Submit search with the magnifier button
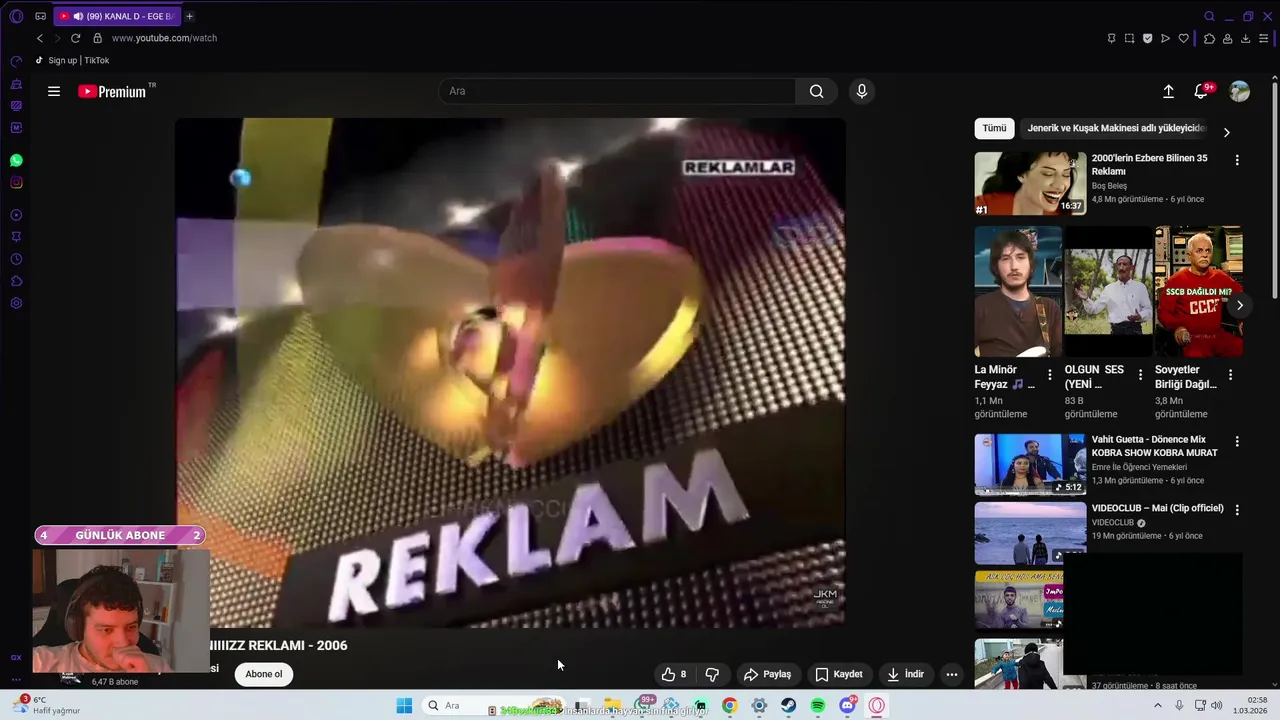Viewport: 1280px width, 720px height. (817, 91)
